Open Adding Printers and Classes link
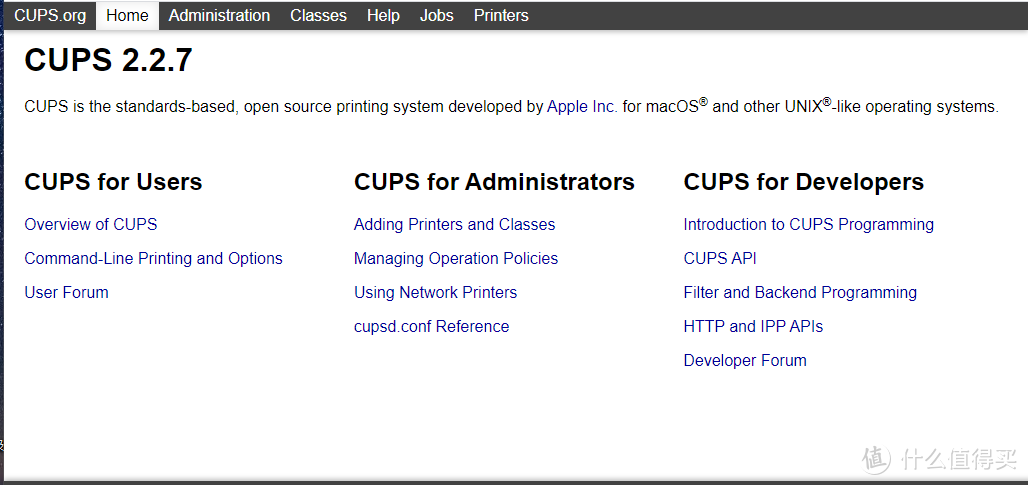Image resolution: width=1028 pixels, height=485 pixels. (x=454, y=224)
